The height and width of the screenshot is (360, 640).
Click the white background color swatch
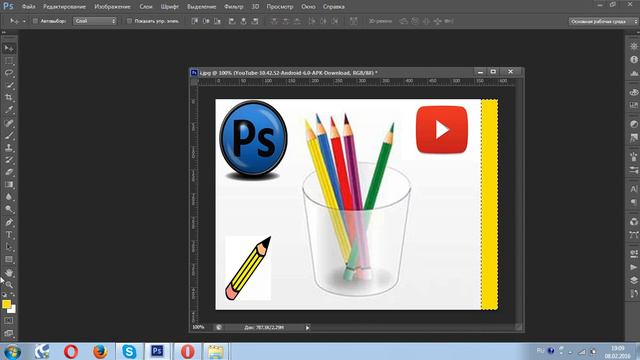click(x=13, y=310)
